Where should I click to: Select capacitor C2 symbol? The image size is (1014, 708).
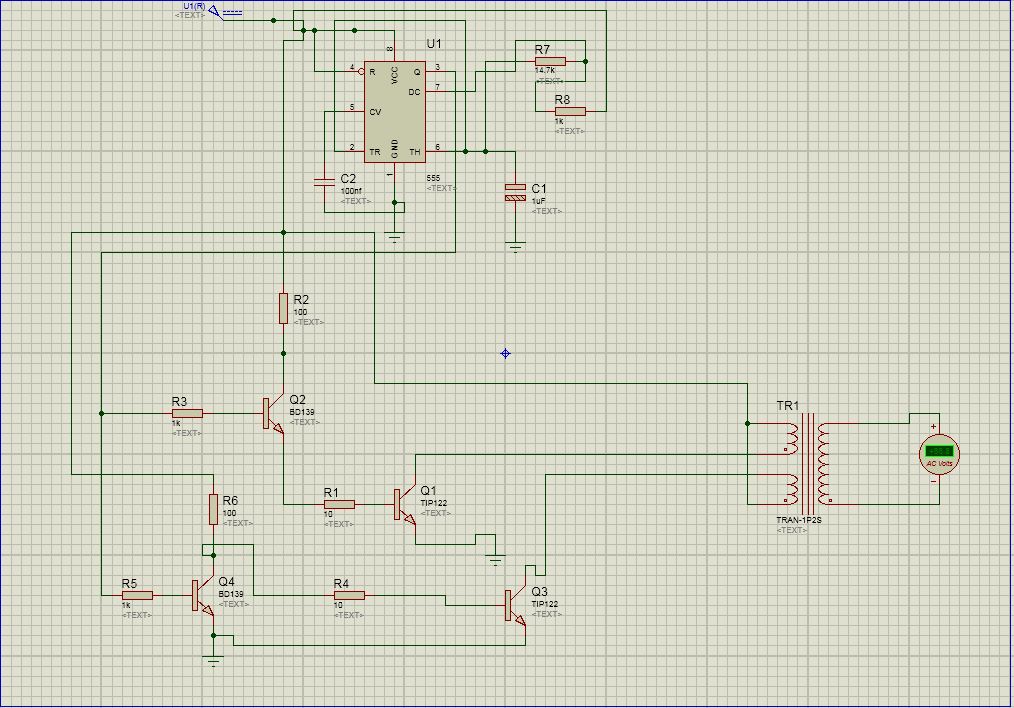tap(324, 181)
